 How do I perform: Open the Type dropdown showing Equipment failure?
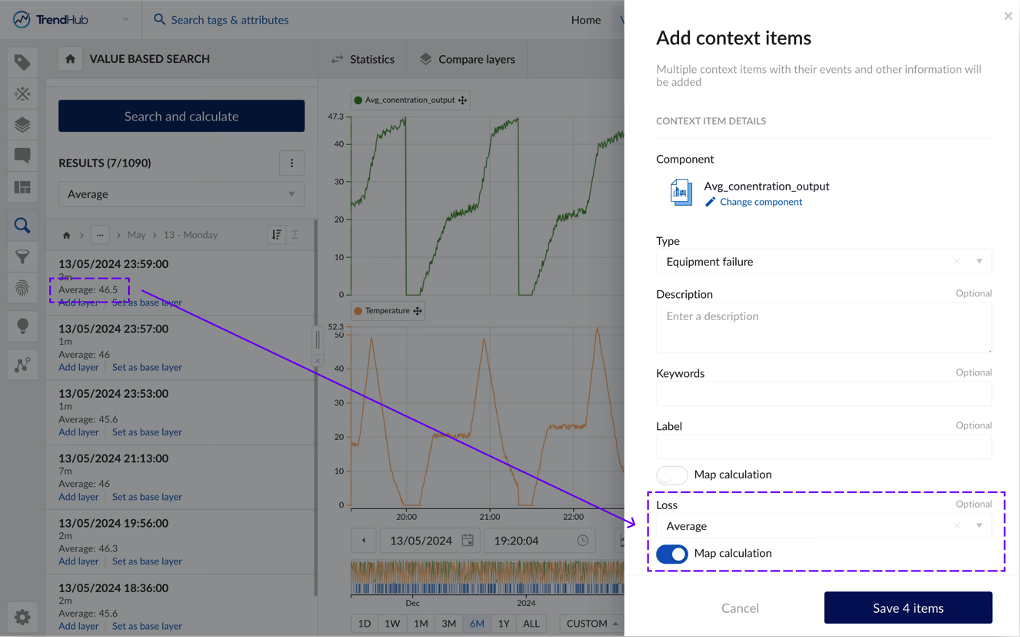click(x=823, y=262)
